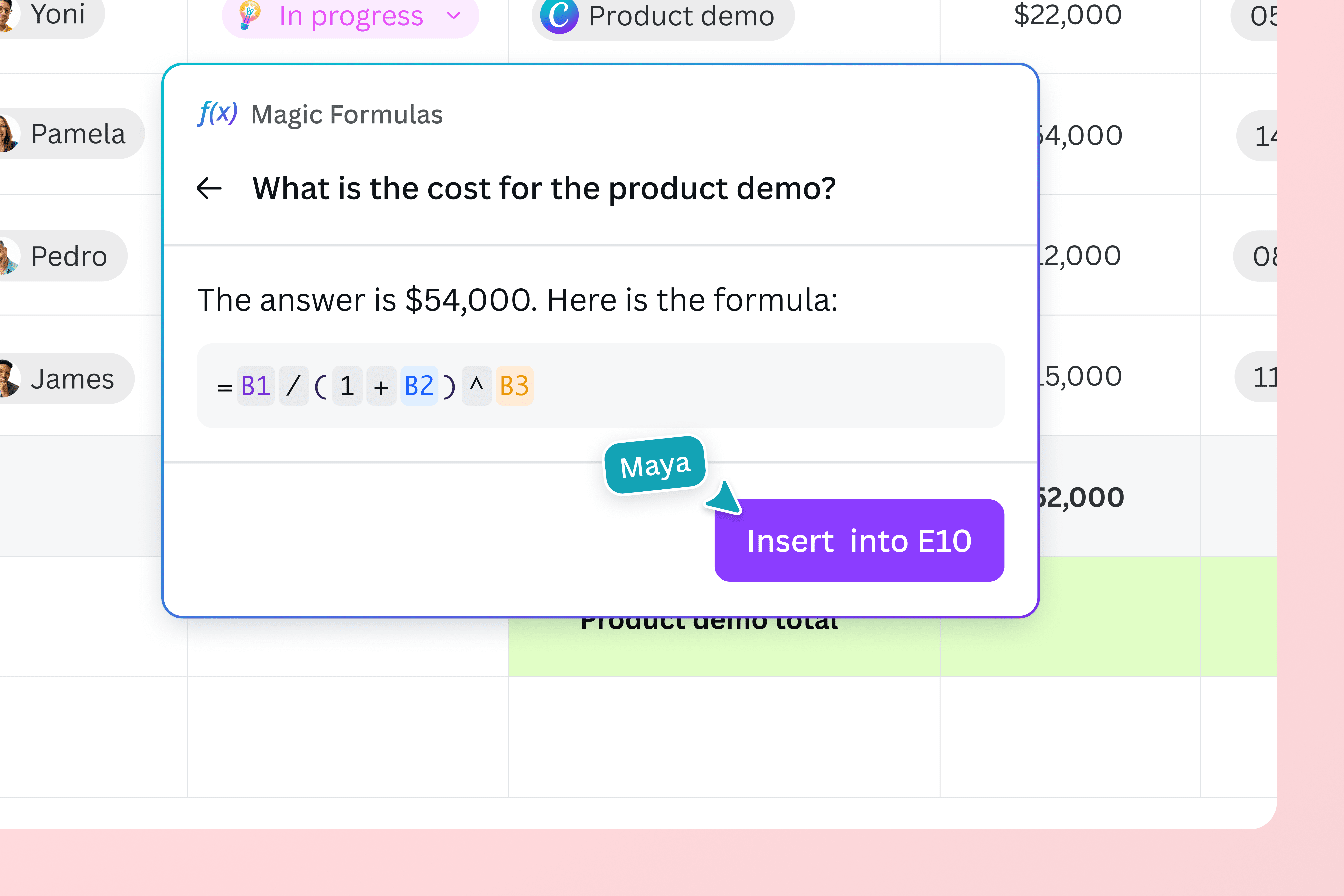The image size is (1344, 896).
Task: Click the Maya collaborator cursor label
Action: [655, 465]
